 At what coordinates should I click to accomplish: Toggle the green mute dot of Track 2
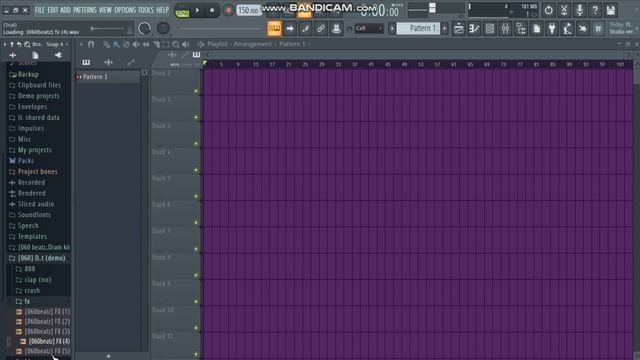196,118
